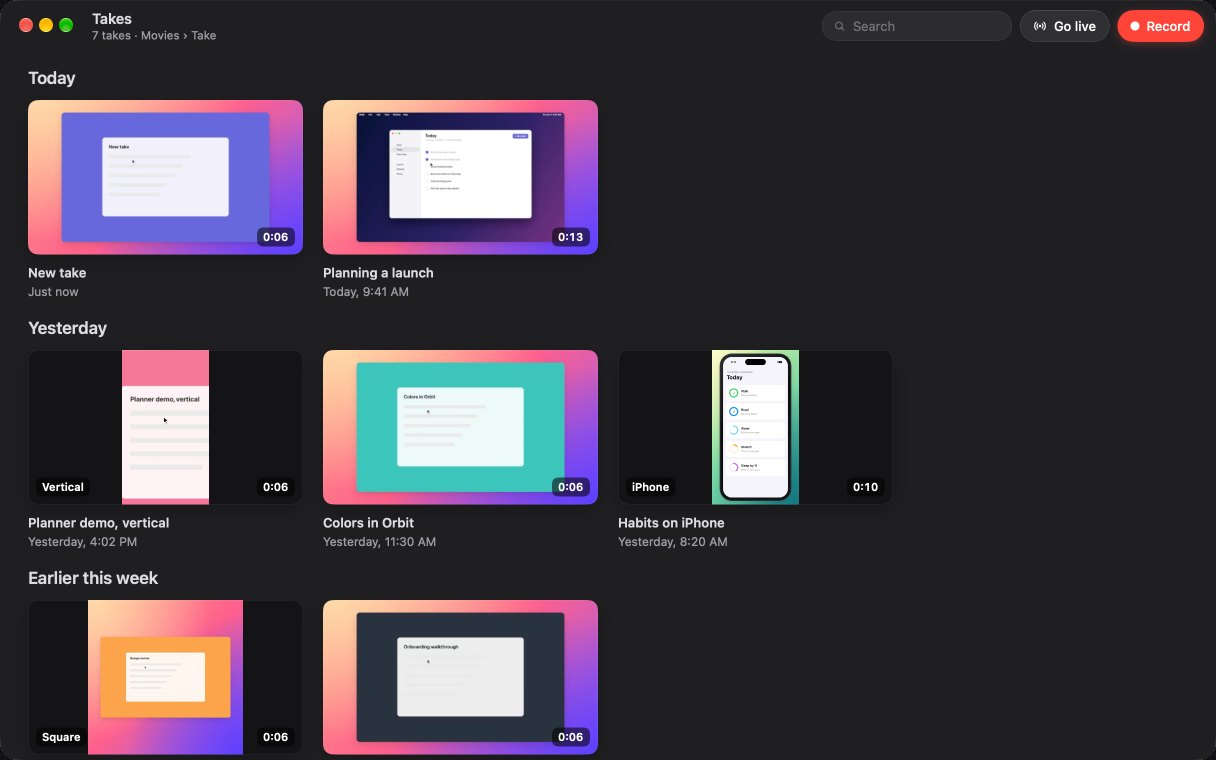The height and width of the screenshot is (760, 1216).
Task: Click the 0:06 badge on Colors in Orbit
Action: (x=570, y=487)
